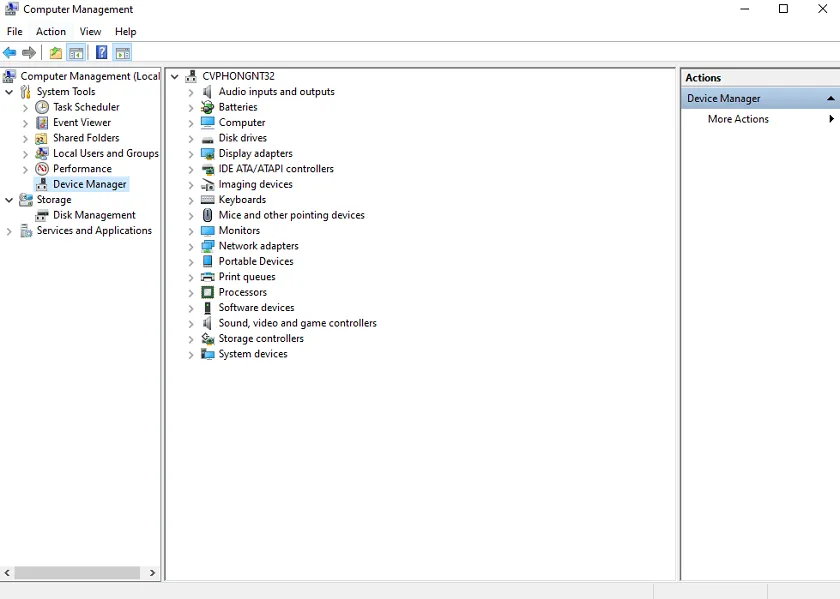The height and width of the screenshot is (599, 840).
Task: Expand the Network adapters category
Action: (190, 245)
